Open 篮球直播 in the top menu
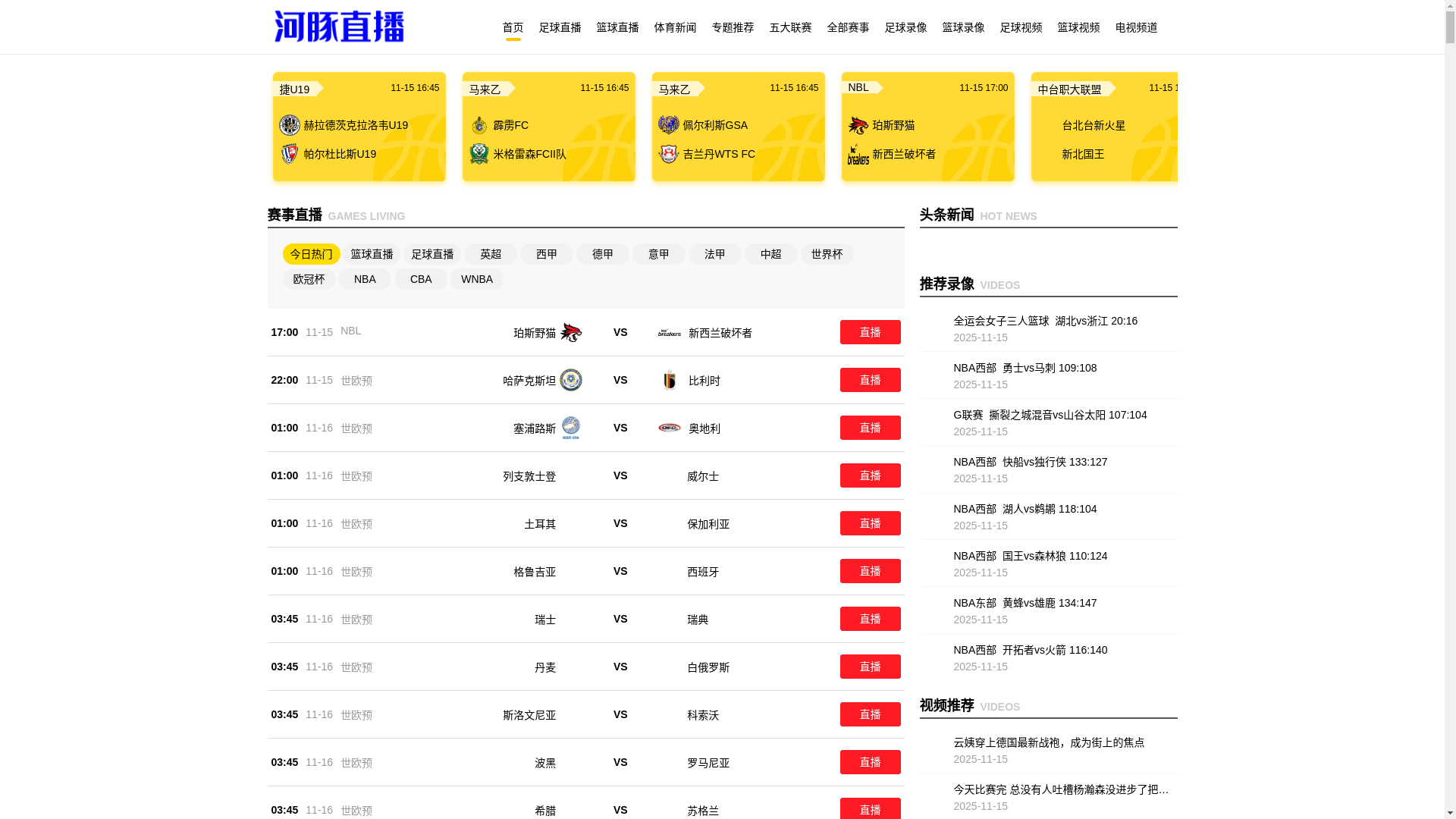Screen dimensions: 1456x819 [x=617, y=27]
